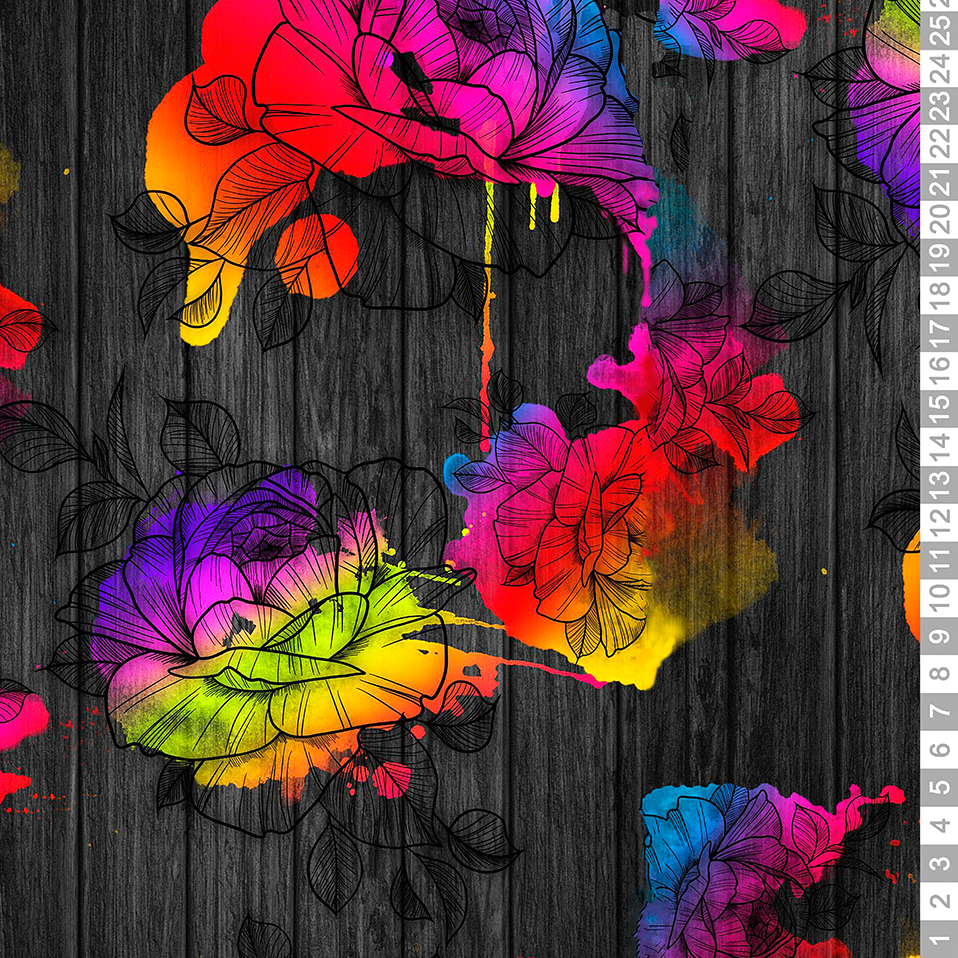
Task: Click the number 10 on the ruler
Action: click(x=938, y=597)
